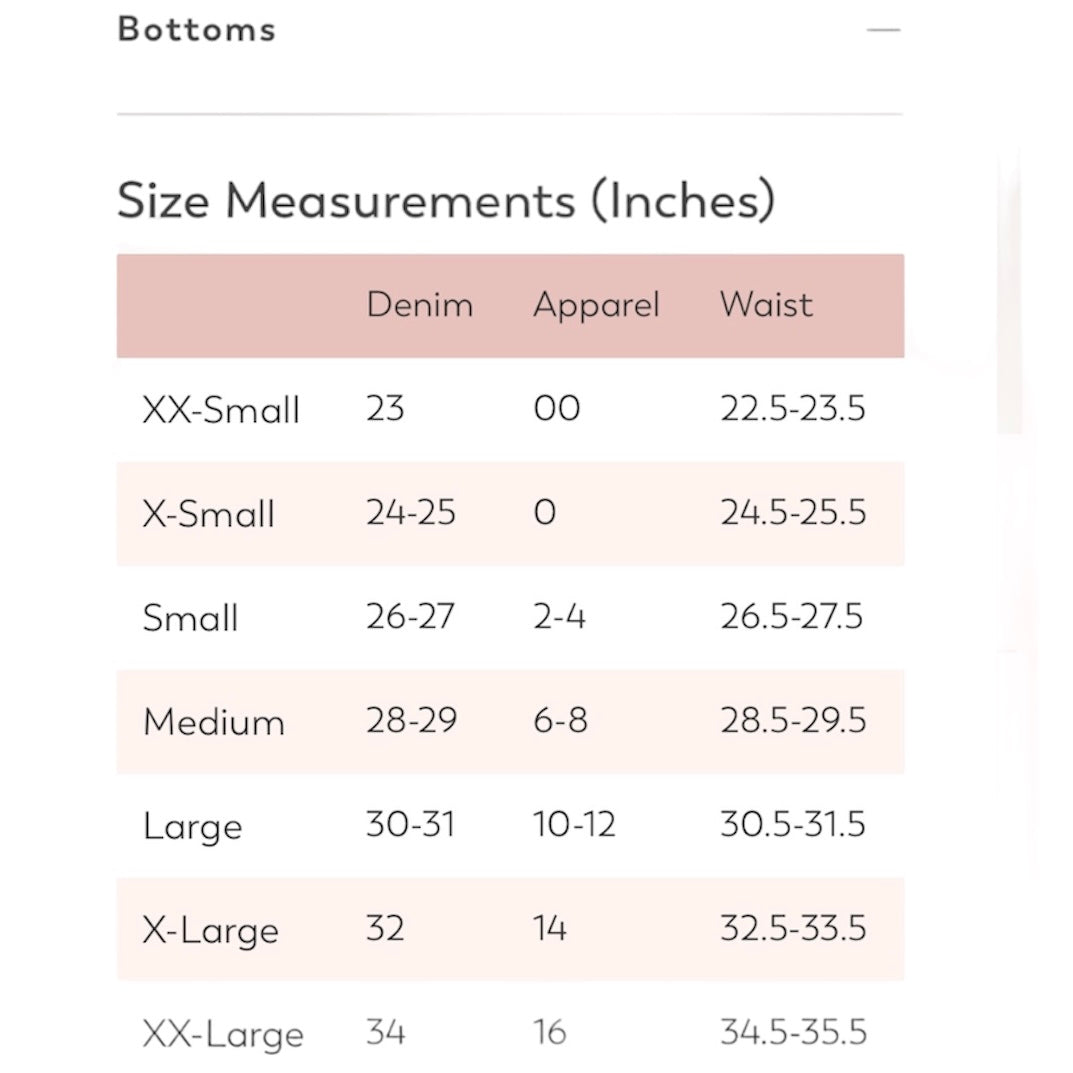The image size is (1073, 1073).
Task: Select the Apparel column header
Action: (x=596, y=305)
